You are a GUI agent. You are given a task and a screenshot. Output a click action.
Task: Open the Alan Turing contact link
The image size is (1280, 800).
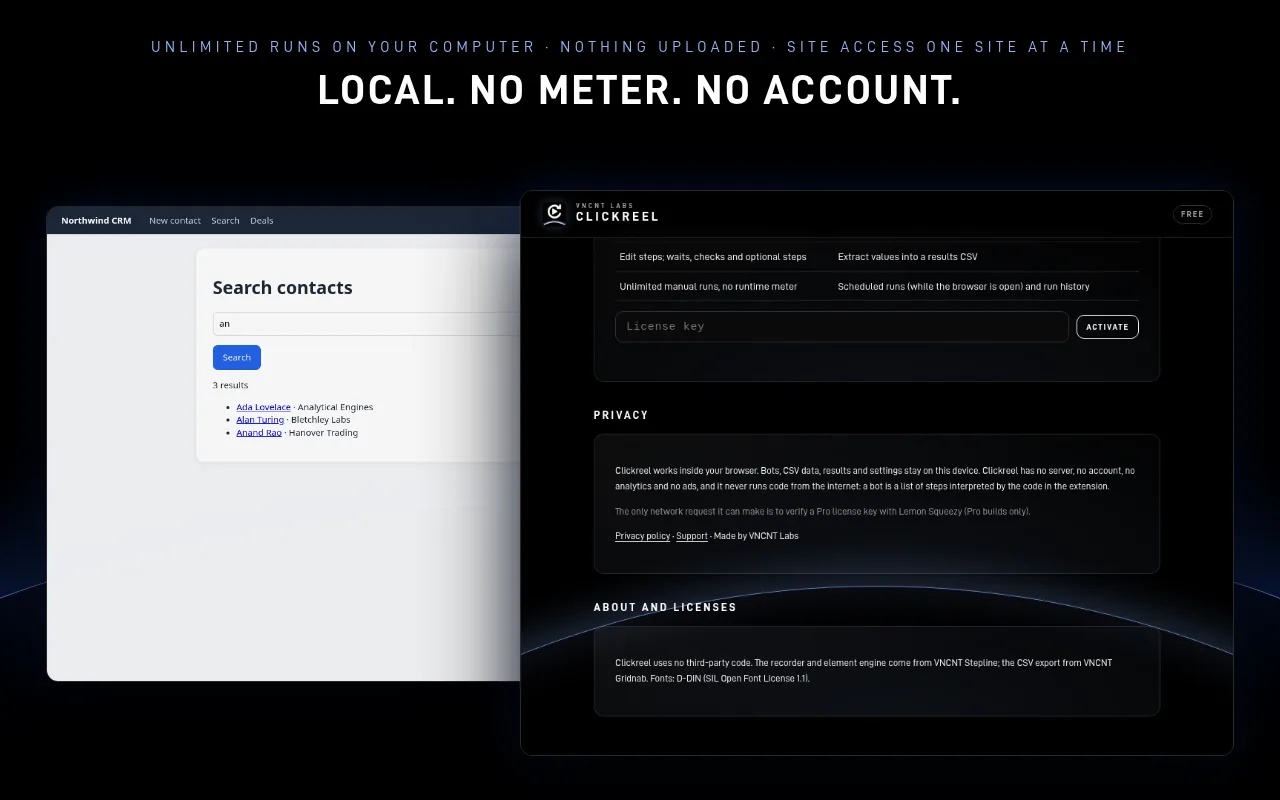tap(260, 420)
